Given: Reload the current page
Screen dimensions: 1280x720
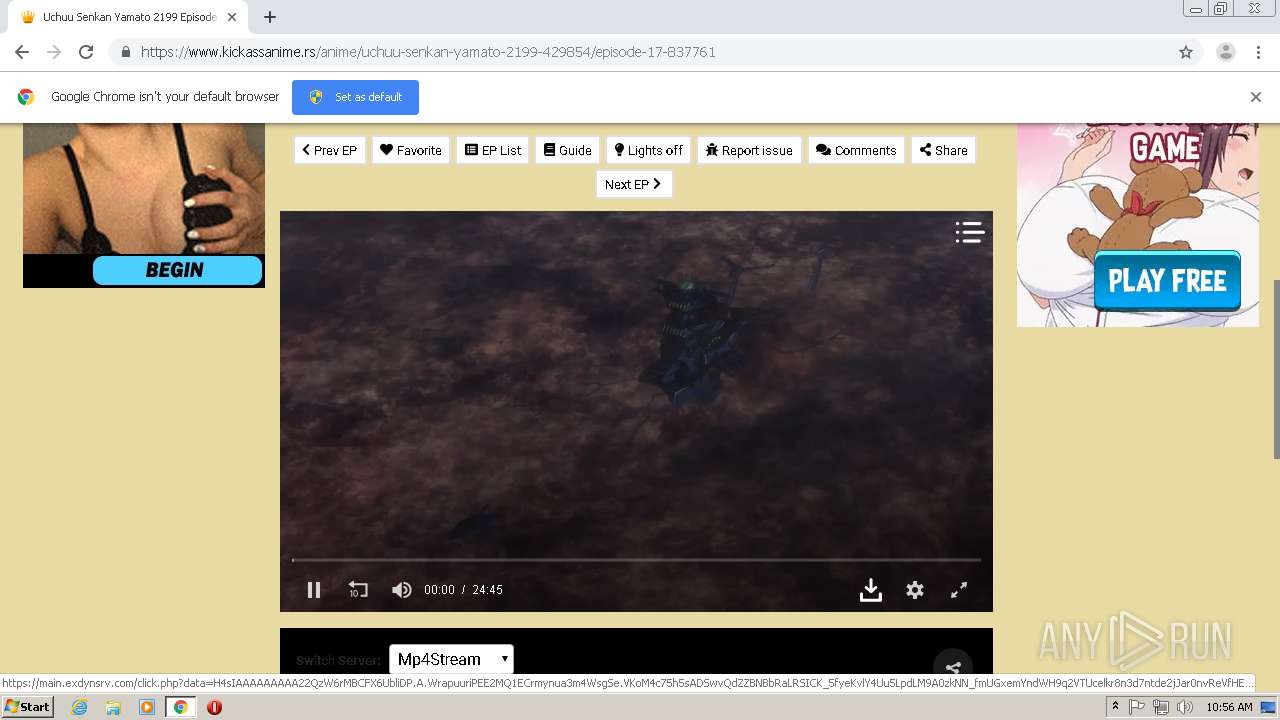Looking at the screenshot, I should click(x=86, y=52).
